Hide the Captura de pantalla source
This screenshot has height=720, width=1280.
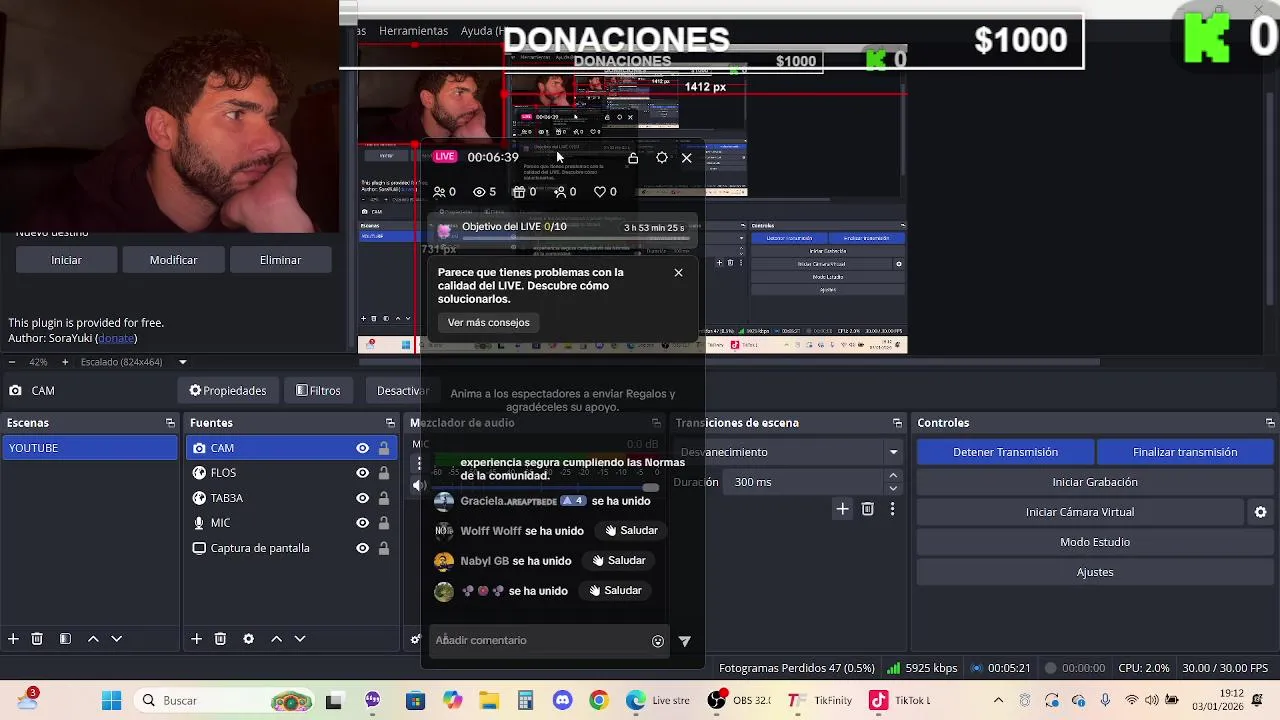pos(362,548)
